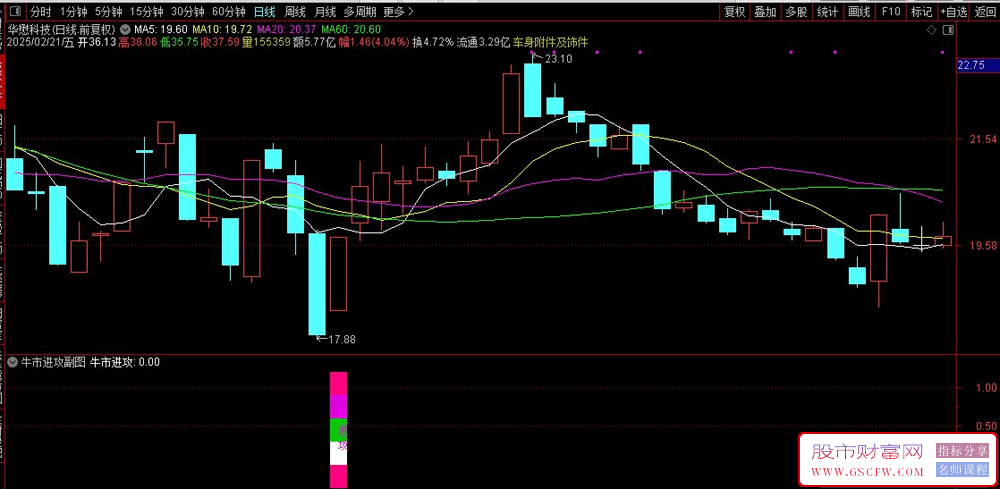Select the 1分钟 period tab
Viewport: 1000px width, 489px height.
pyautogui.click(x=73, y=11)
